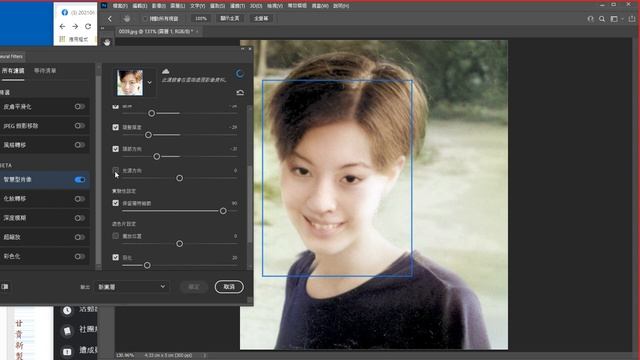This screenshot has height=360, width=640.
Task: Expand the collapsed toolbar double-arrow
Action: coord(102,28)
